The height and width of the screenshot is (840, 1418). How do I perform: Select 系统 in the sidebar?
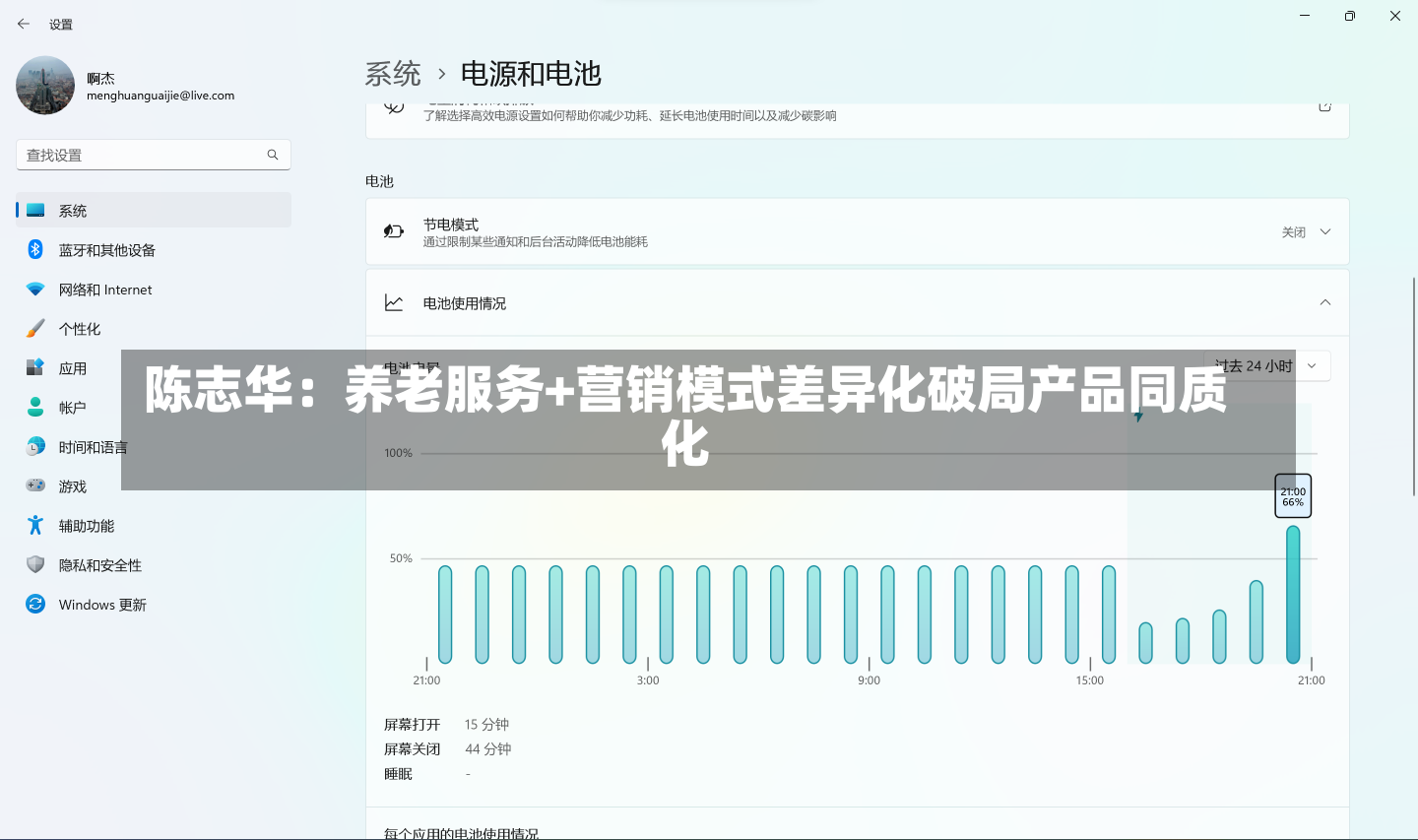point(154,210)
